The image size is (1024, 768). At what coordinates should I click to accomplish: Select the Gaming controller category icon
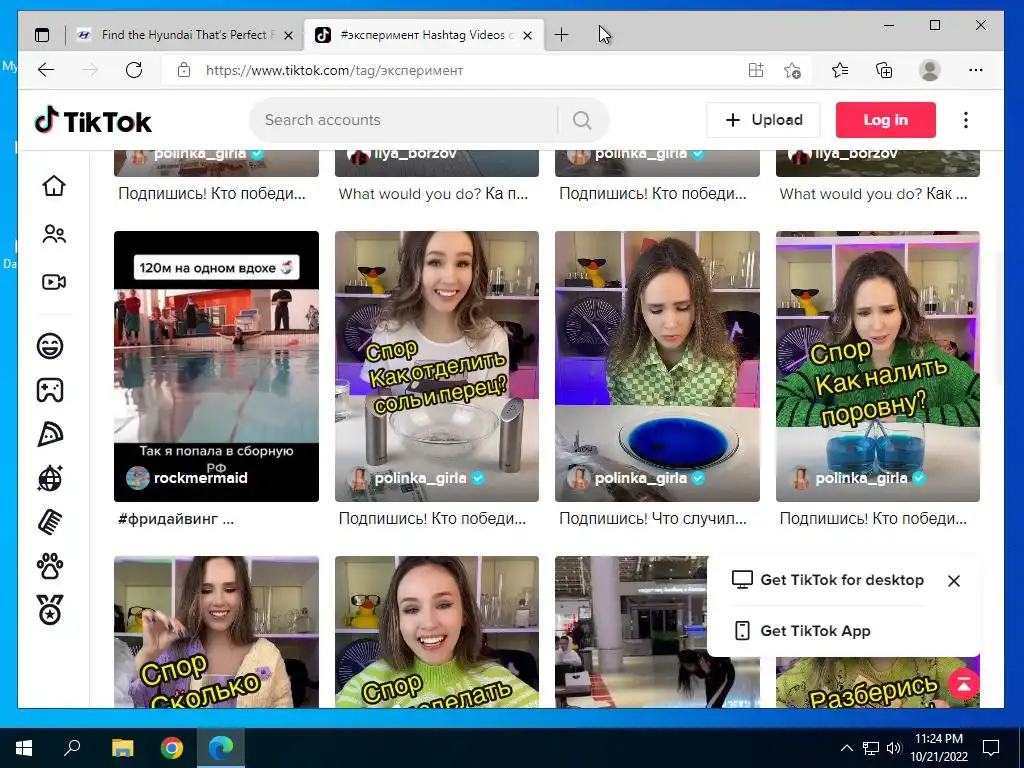coord(50,390)
